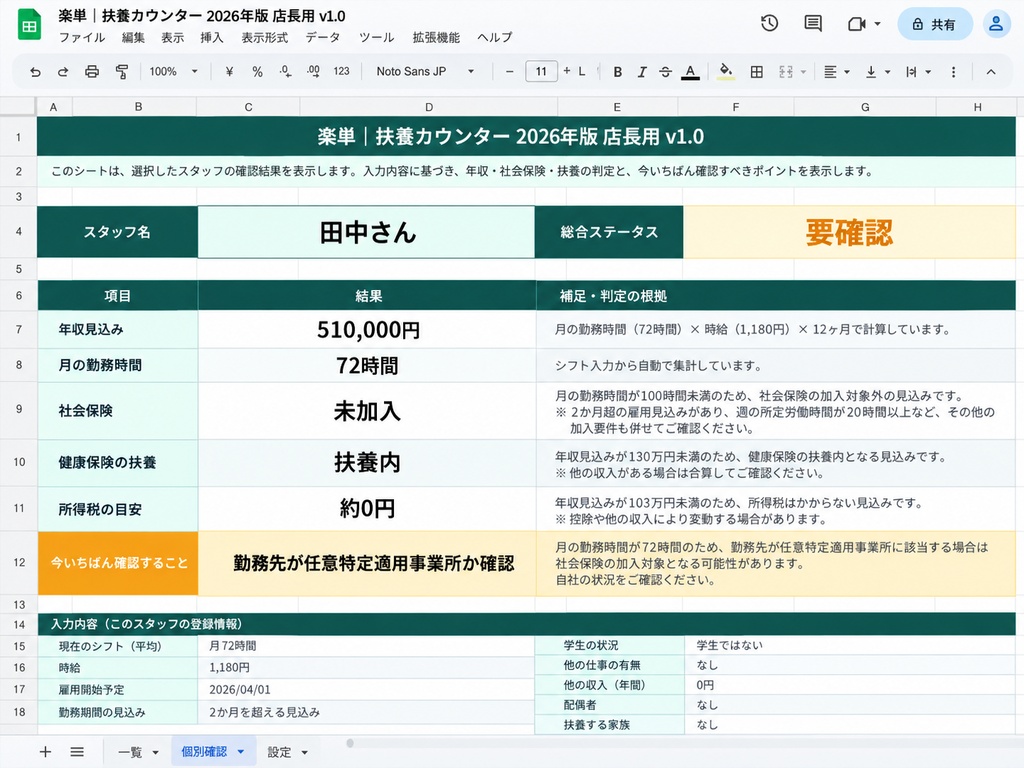1024x768 pixels.
Task: Switch to the 一覧 sheet tab
Action: (x=138, y=752)
